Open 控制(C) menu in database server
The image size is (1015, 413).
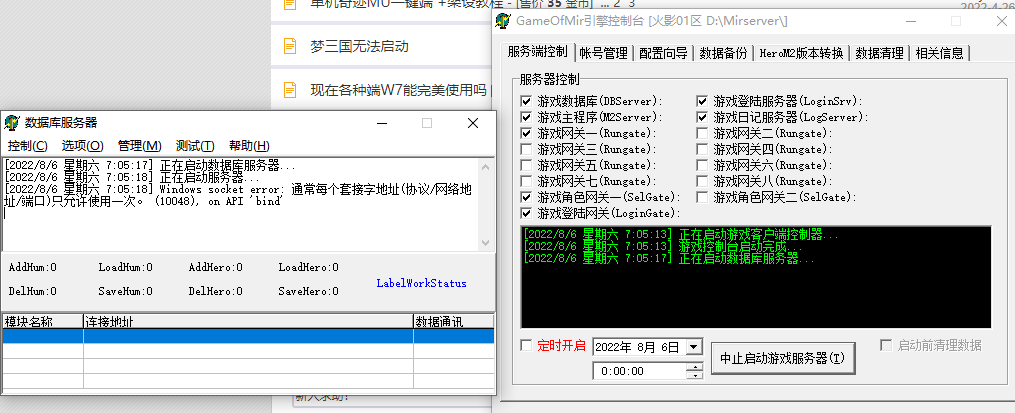point(27,146)
